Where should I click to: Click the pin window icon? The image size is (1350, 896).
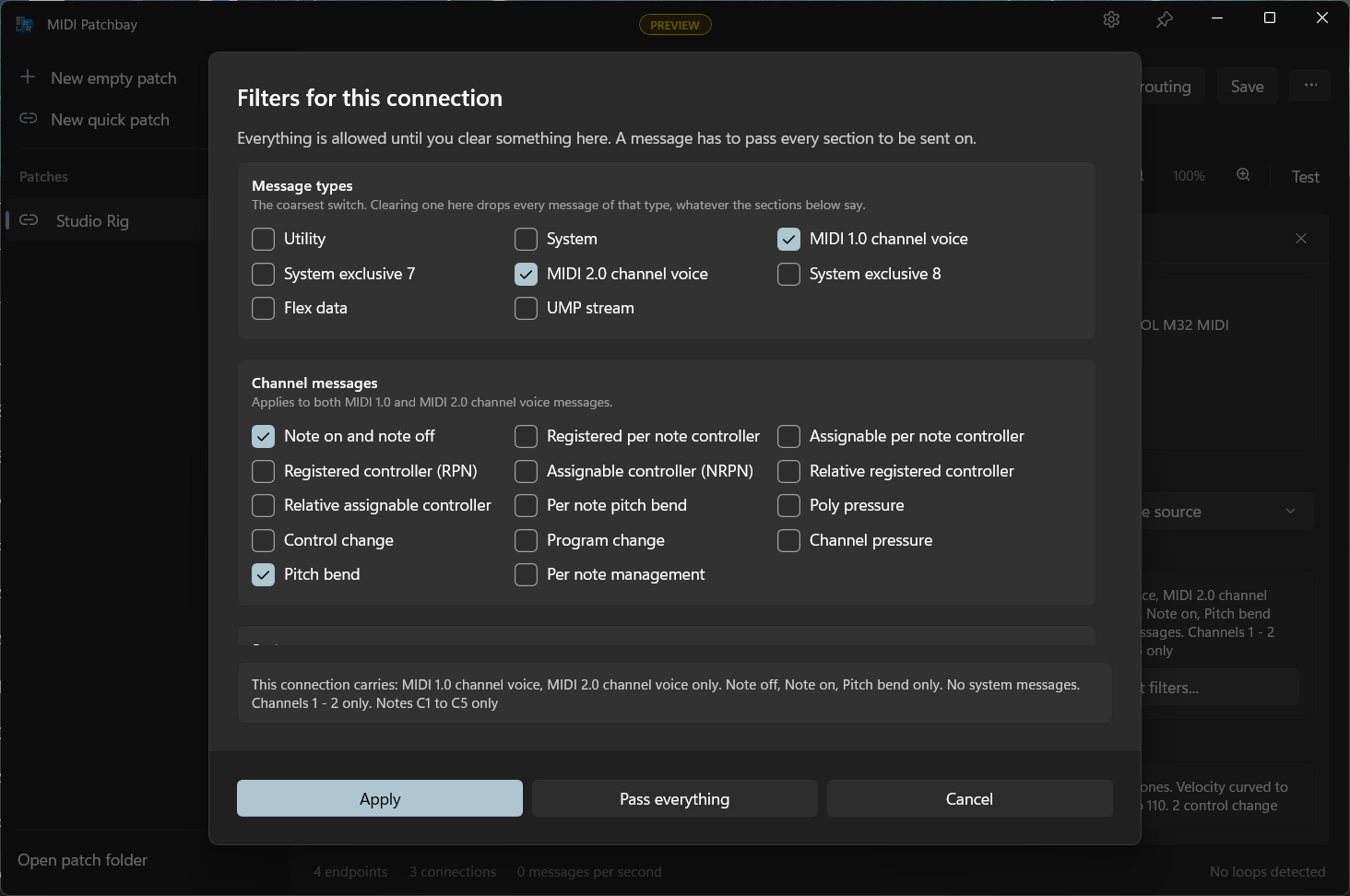(x=1165, y=19)
